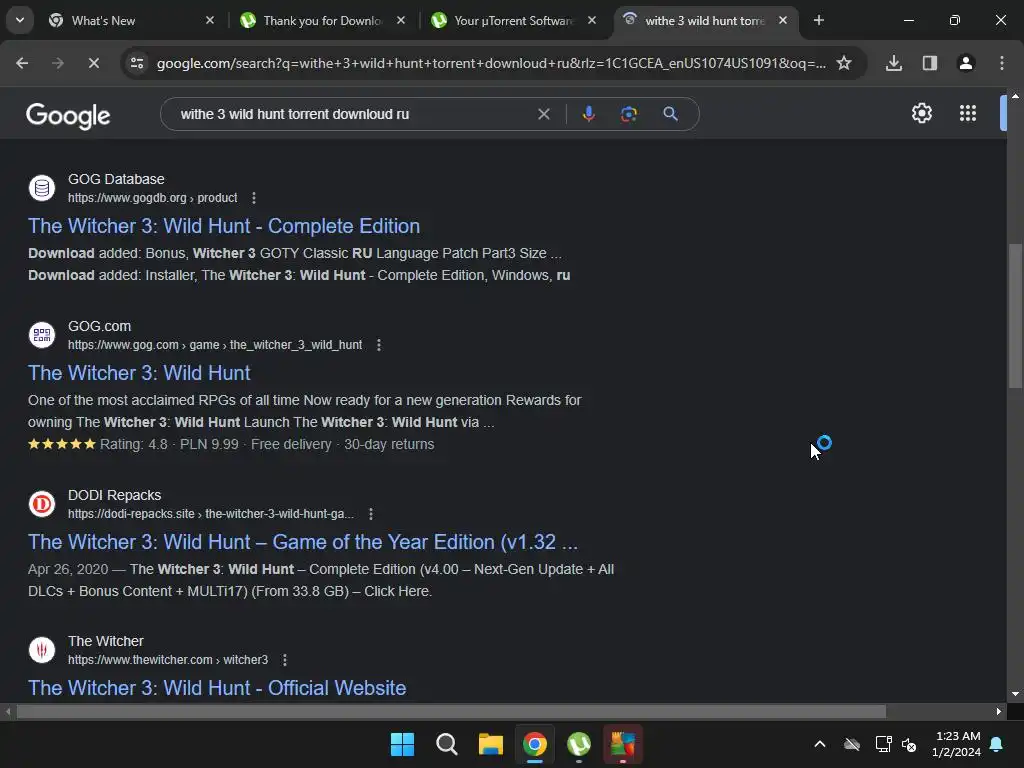Open Google quick settings gear

point(921,113)
